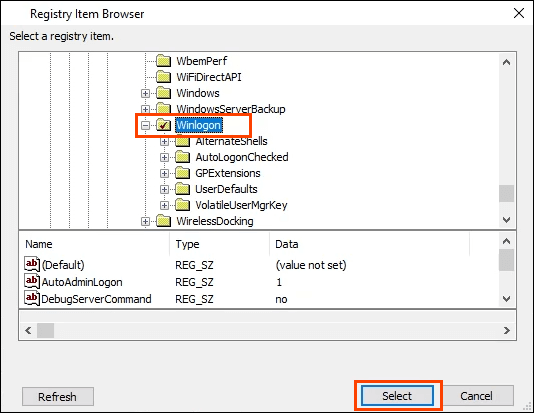
Task: Click the WiFiDirectAPI folder icon
Action: click(163, 77)
